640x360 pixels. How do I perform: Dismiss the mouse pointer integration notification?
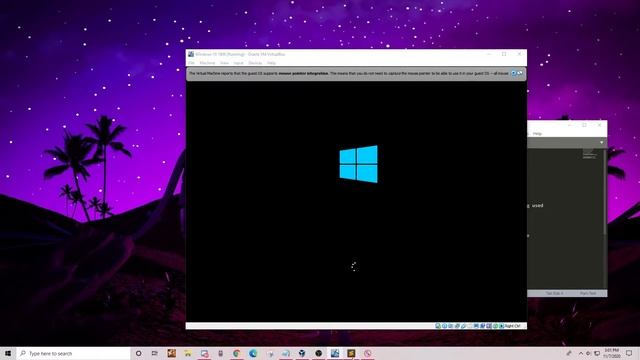[513, 73]
